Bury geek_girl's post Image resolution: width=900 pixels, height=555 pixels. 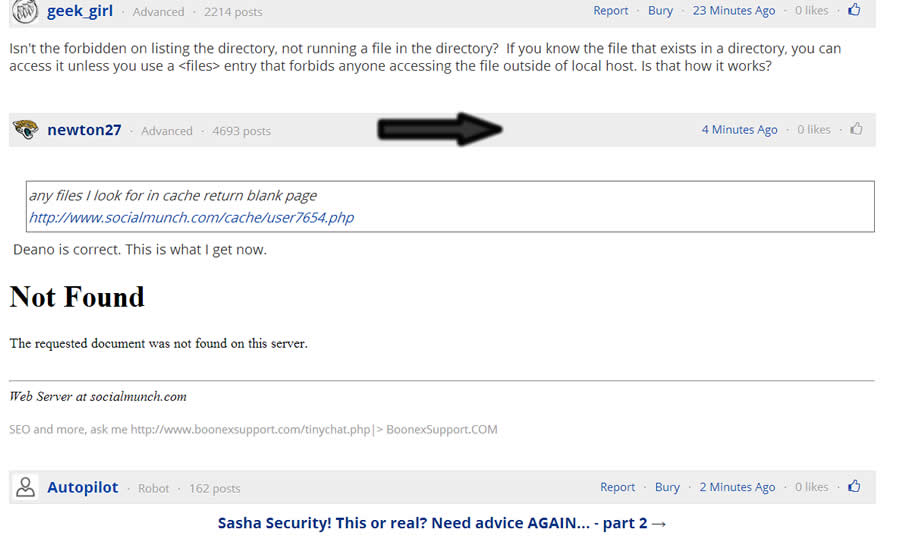(660, 10)
